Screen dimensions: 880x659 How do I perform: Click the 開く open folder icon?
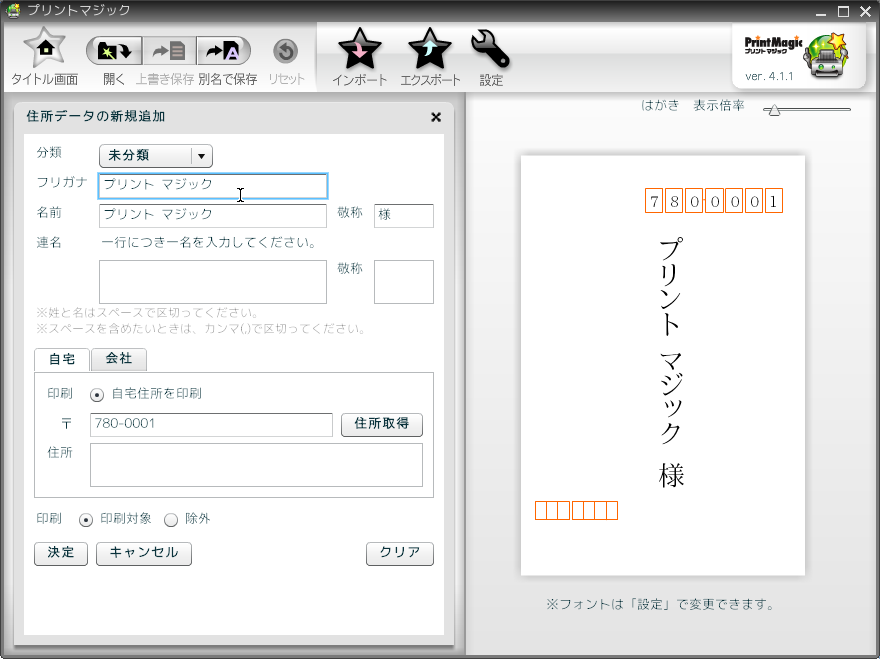tap(114, 52)
